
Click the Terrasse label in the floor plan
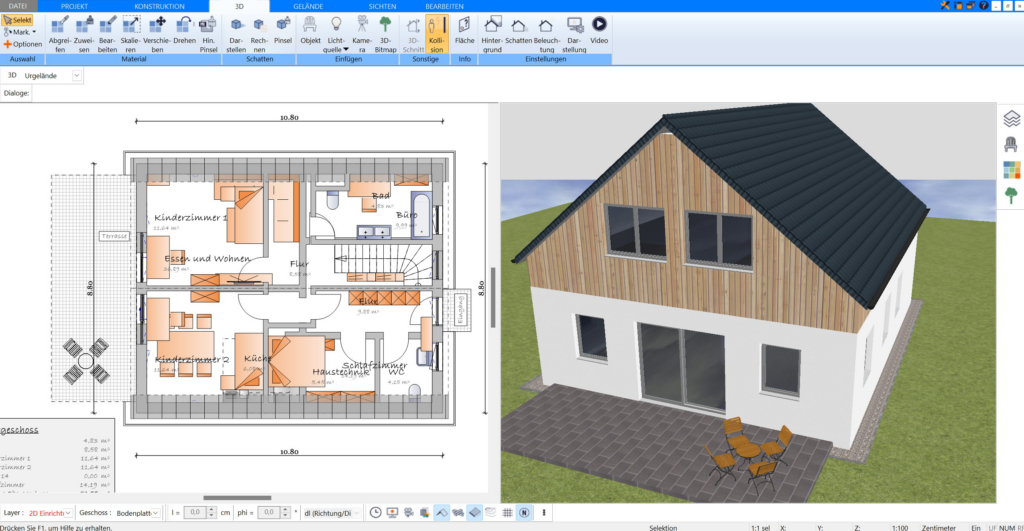[x=114, y=236]
